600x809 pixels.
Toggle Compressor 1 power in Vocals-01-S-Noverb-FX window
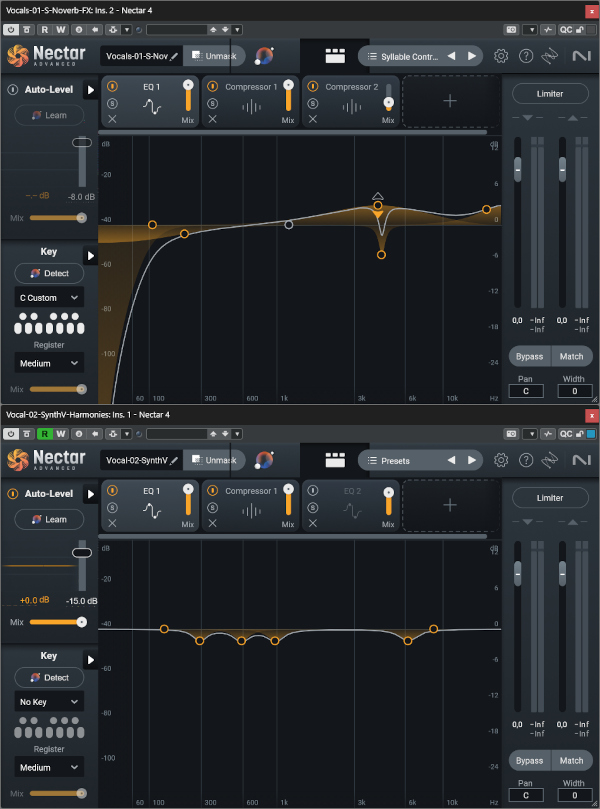pyautogui.click(x=212, y=87)
